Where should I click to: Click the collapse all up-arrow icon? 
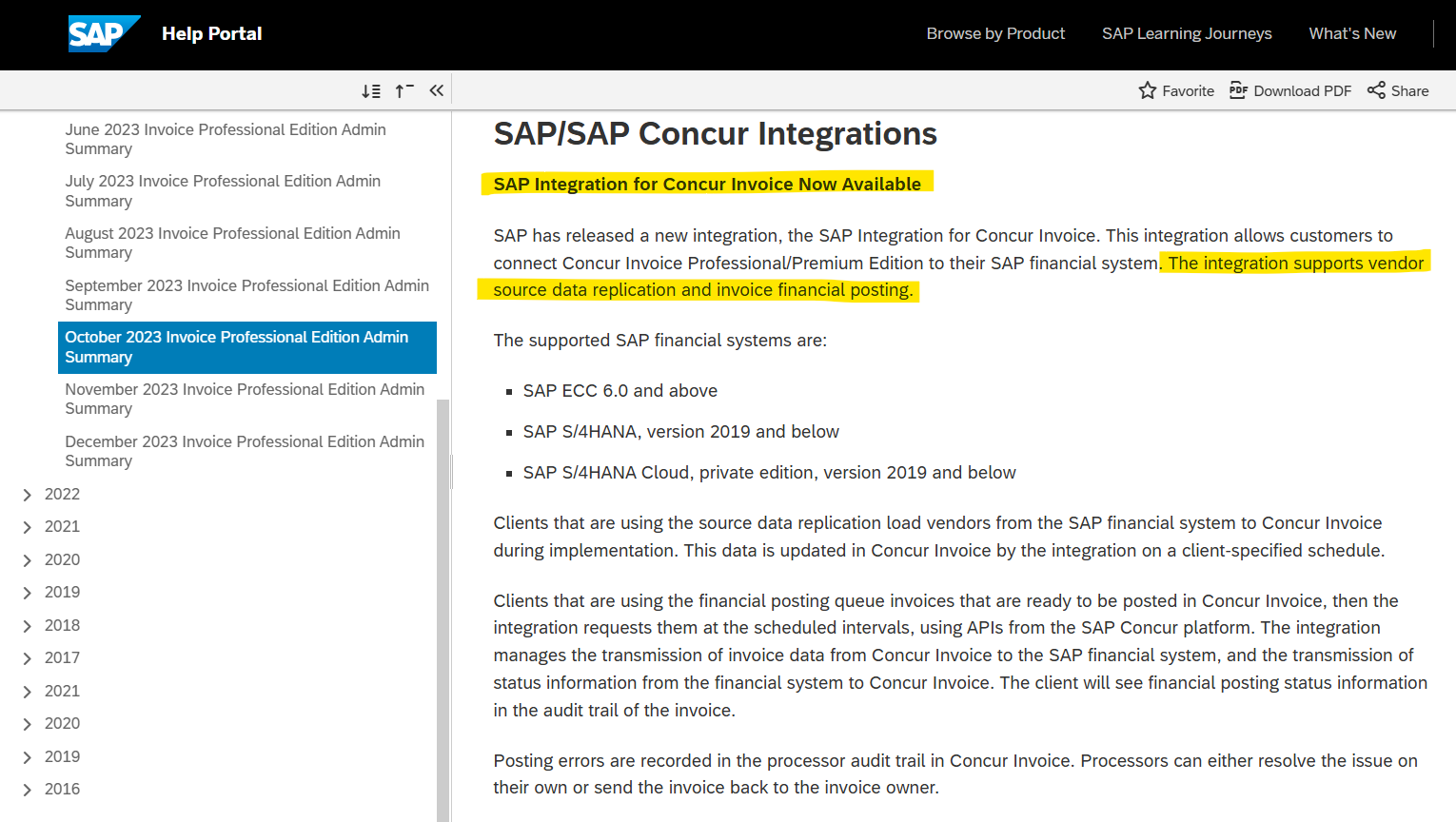pos(404,91)
